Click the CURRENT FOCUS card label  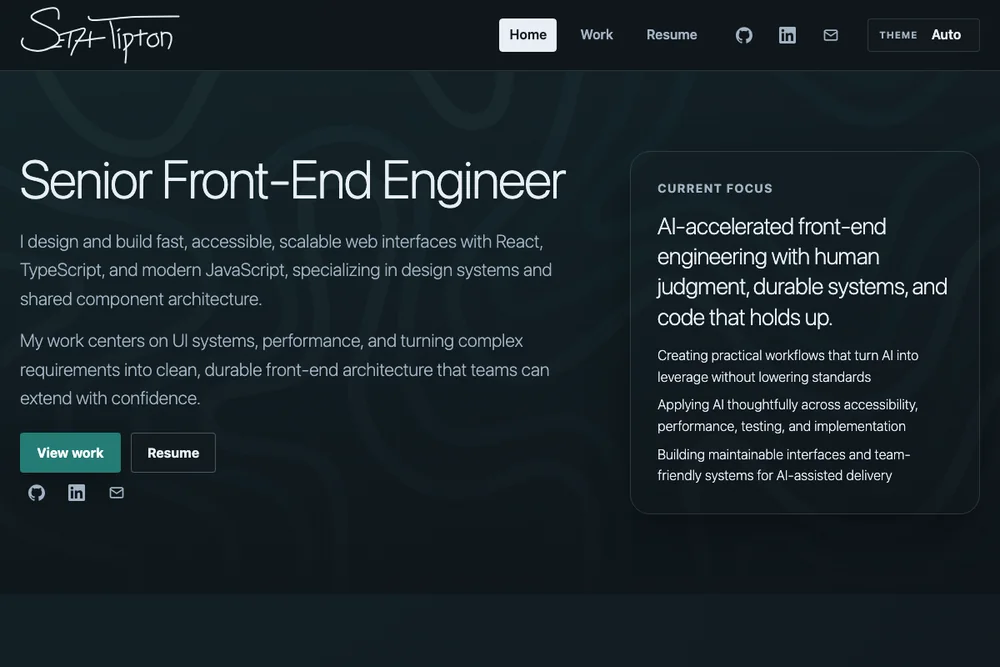pyautogui.click(x=715, y=188)
